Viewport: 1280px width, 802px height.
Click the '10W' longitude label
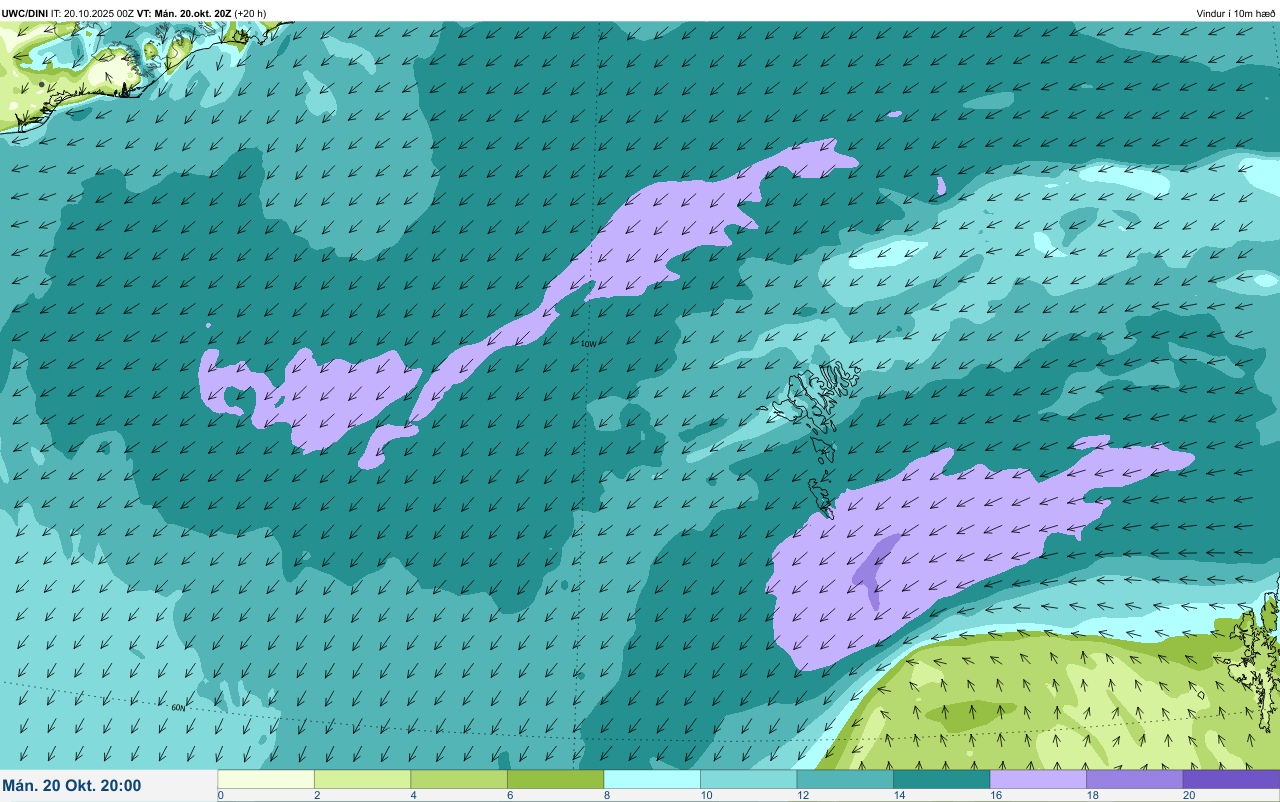click(588, 344)
